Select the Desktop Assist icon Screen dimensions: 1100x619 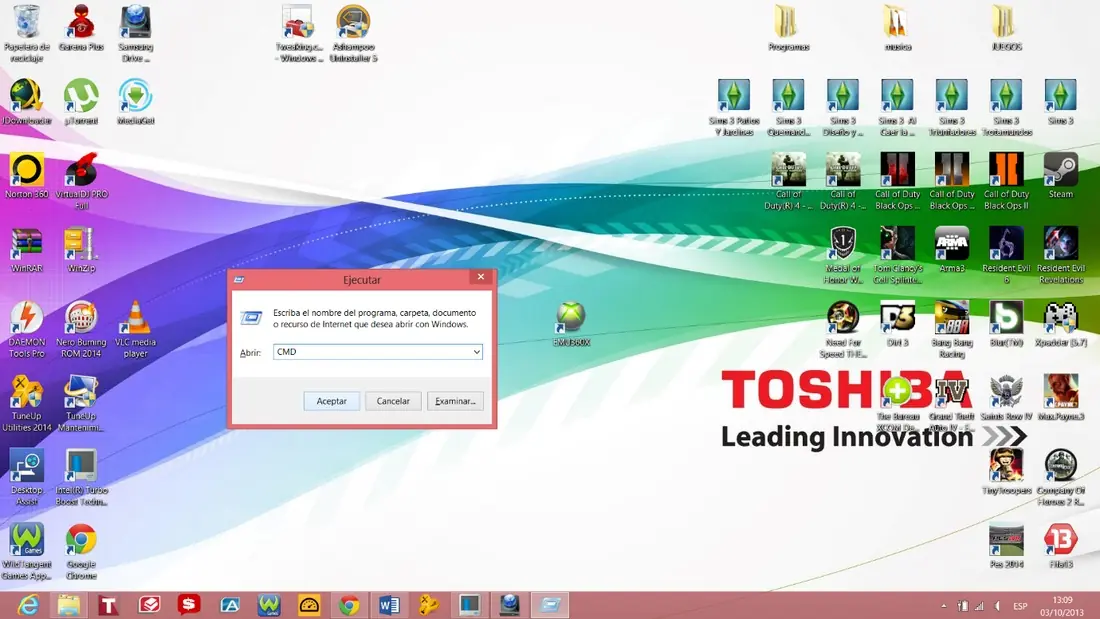pyautogui.click(x=27, y=477)
